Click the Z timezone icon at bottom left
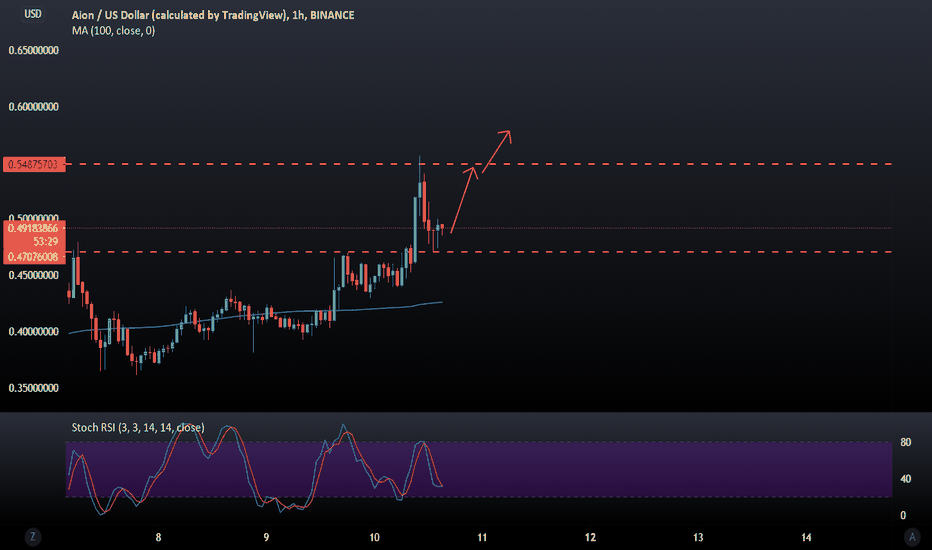 (x=33, y=537)
